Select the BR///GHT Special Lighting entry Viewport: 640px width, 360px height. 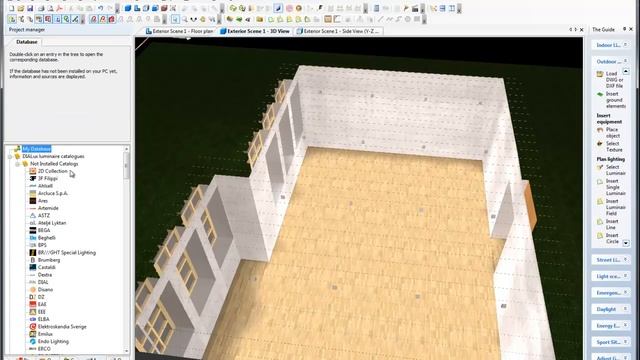(67, 253)
